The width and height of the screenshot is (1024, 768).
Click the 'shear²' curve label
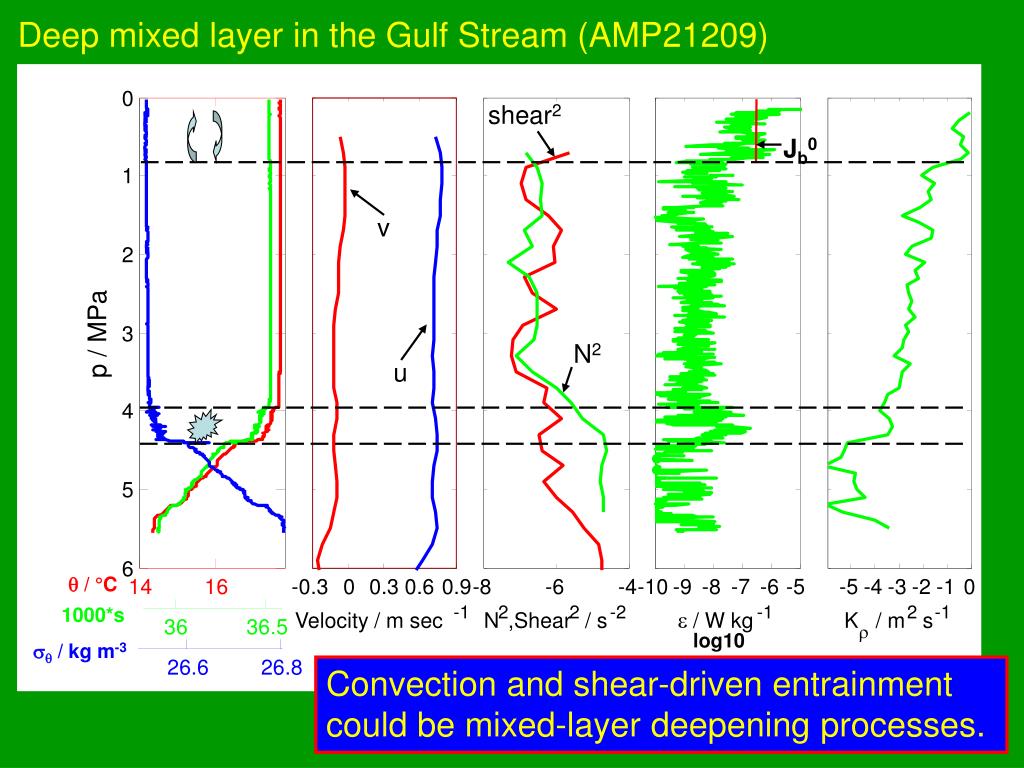524,116
